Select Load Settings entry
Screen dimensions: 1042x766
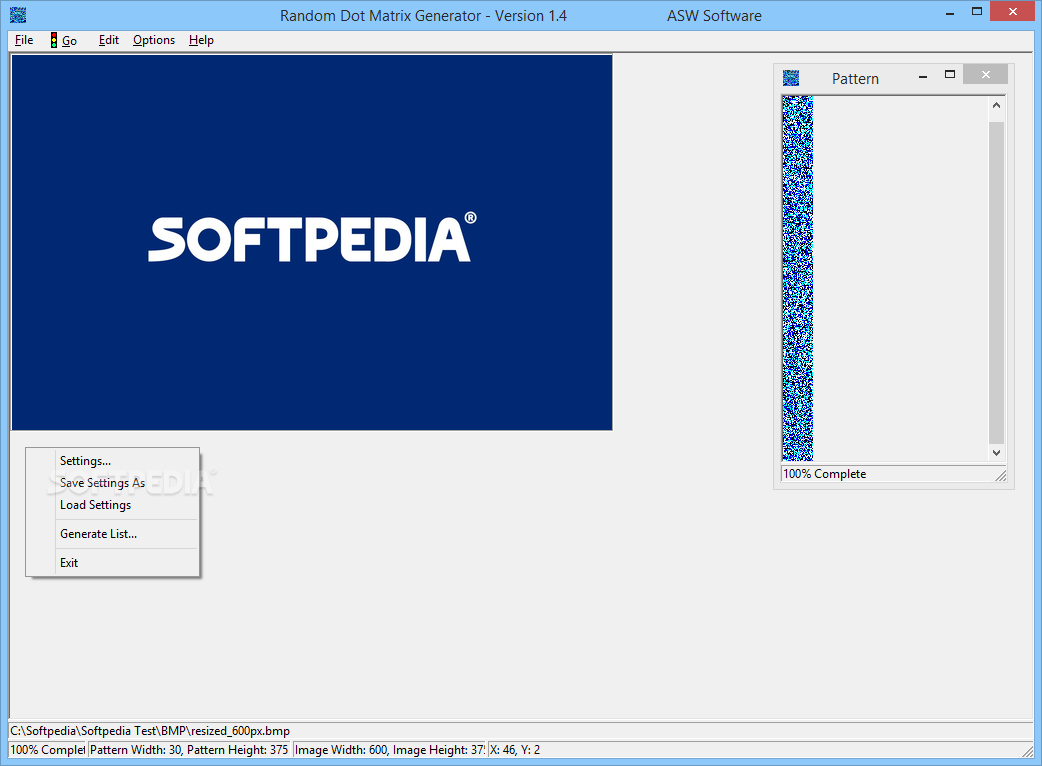pos(112,505)
